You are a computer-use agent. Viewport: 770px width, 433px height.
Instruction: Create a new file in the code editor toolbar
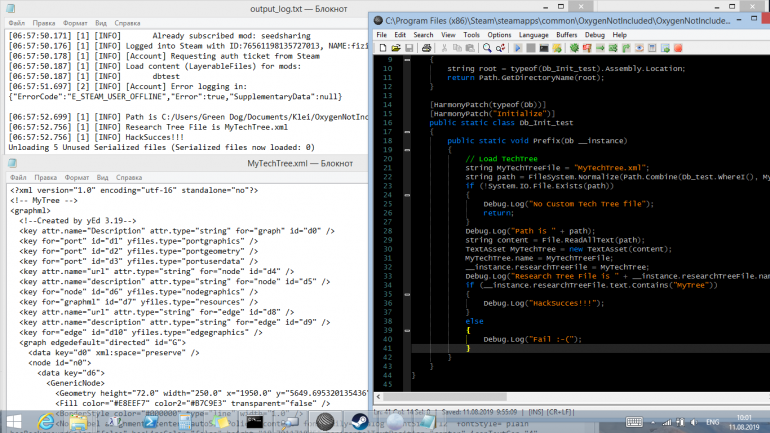(383, 48)
